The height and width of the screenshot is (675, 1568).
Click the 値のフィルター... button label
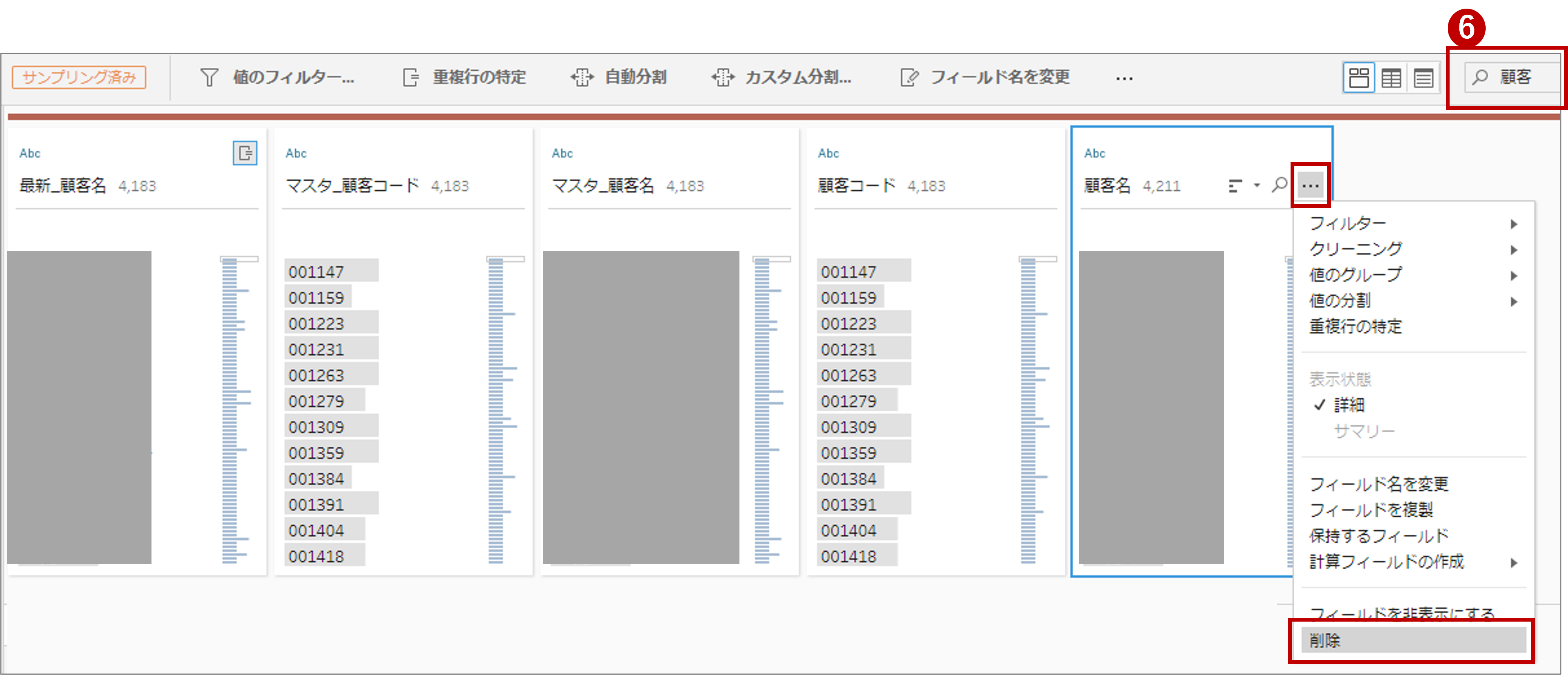(x=293, y=77)
